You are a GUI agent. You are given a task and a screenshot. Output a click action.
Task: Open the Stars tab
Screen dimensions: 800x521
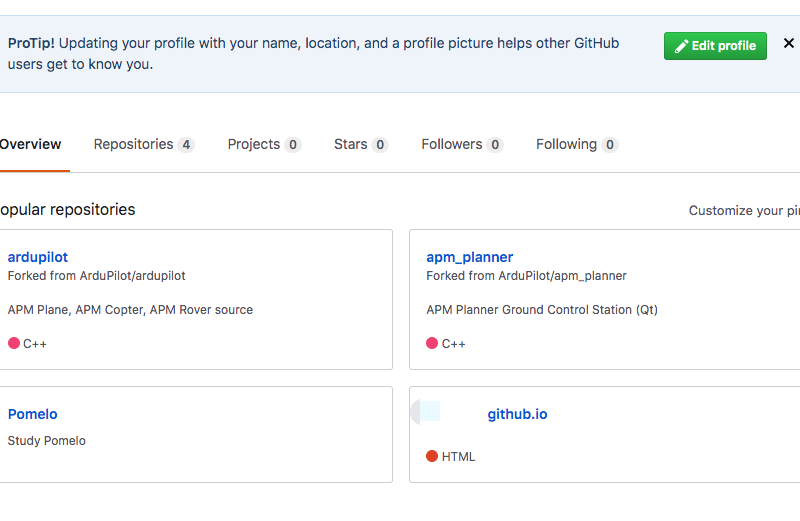pos(350,144)
